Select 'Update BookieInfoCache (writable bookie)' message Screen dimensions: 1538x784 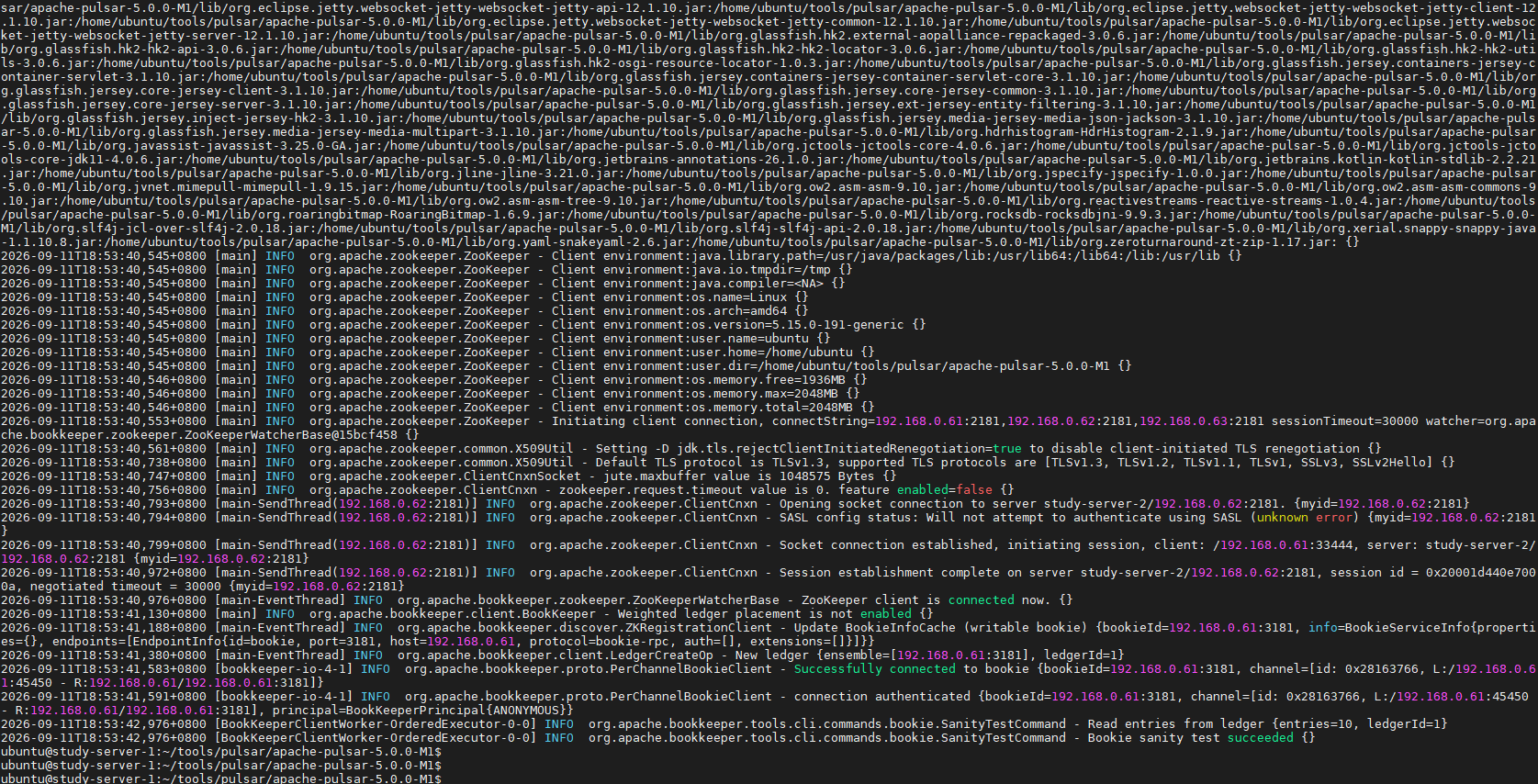pyautogui.click(x=941, y=628)
